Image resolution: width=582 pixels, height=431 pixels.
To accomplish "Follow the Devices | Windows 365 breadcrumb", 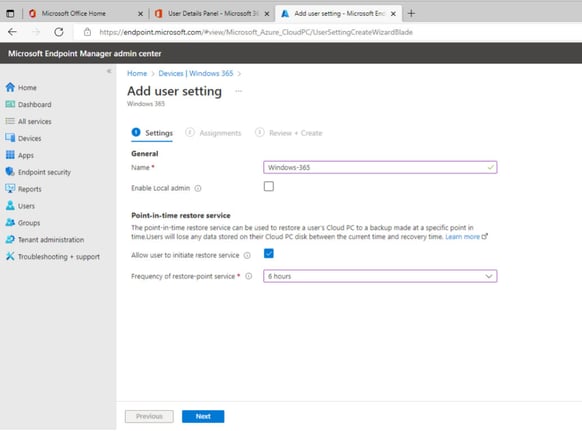I will (x=196, y=74).
